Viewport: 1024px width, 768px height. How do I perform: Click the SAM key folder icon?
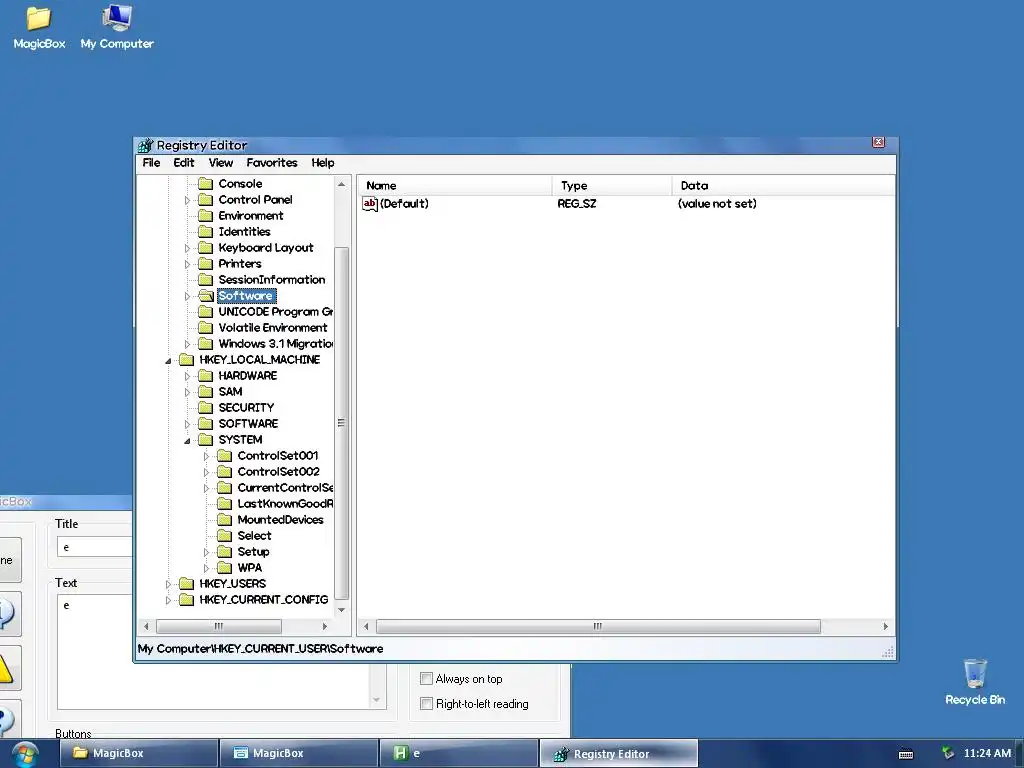(206, 392)
